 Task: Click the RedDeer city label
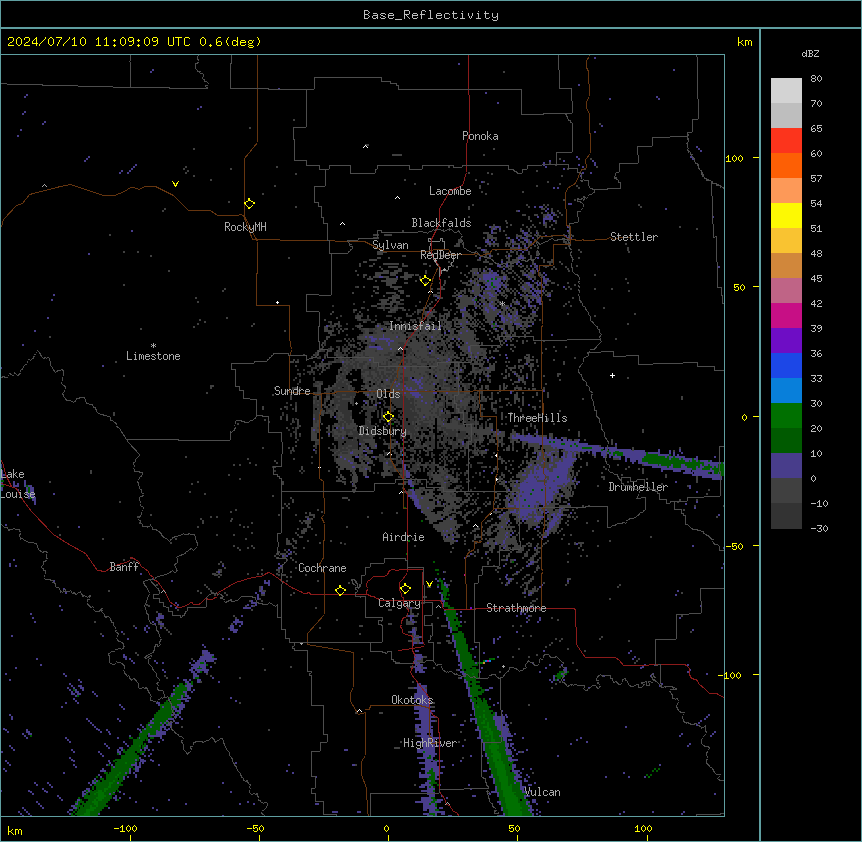pos(440,255)
